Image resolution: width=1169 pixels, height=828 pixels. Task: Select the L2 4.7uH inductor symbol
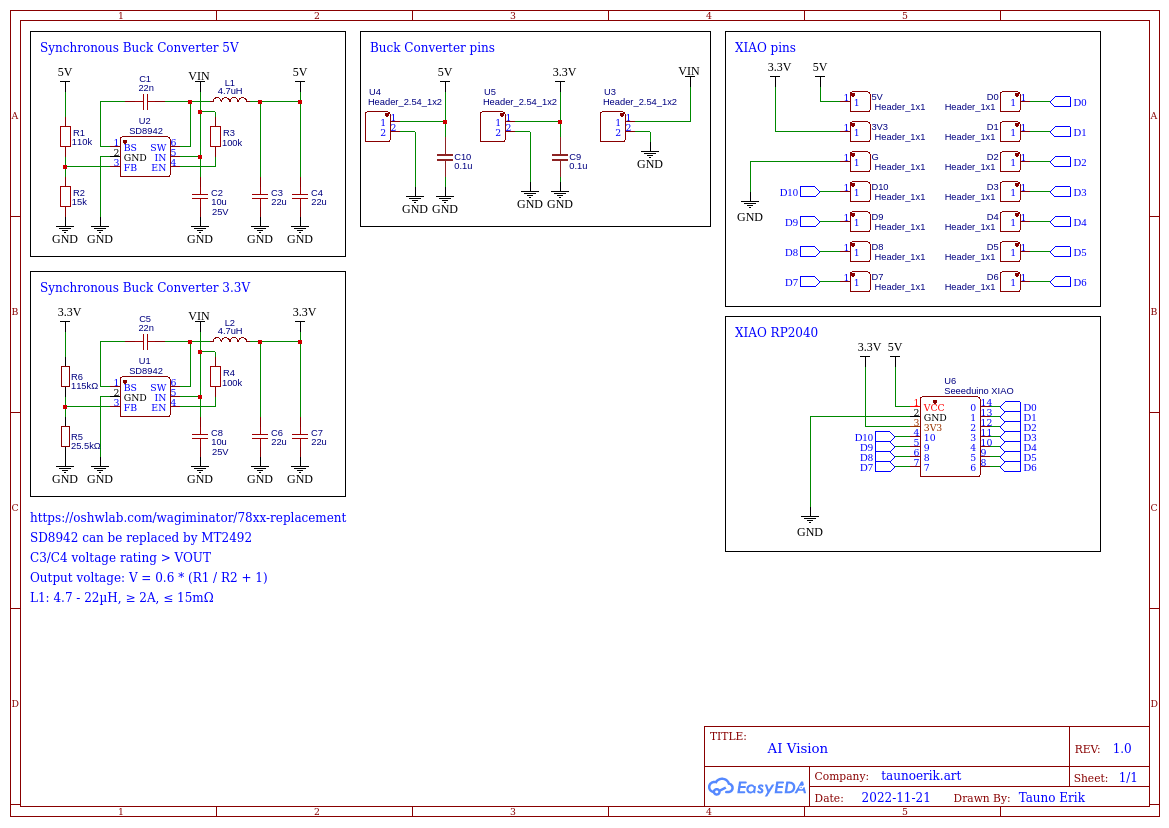[230, 341]
